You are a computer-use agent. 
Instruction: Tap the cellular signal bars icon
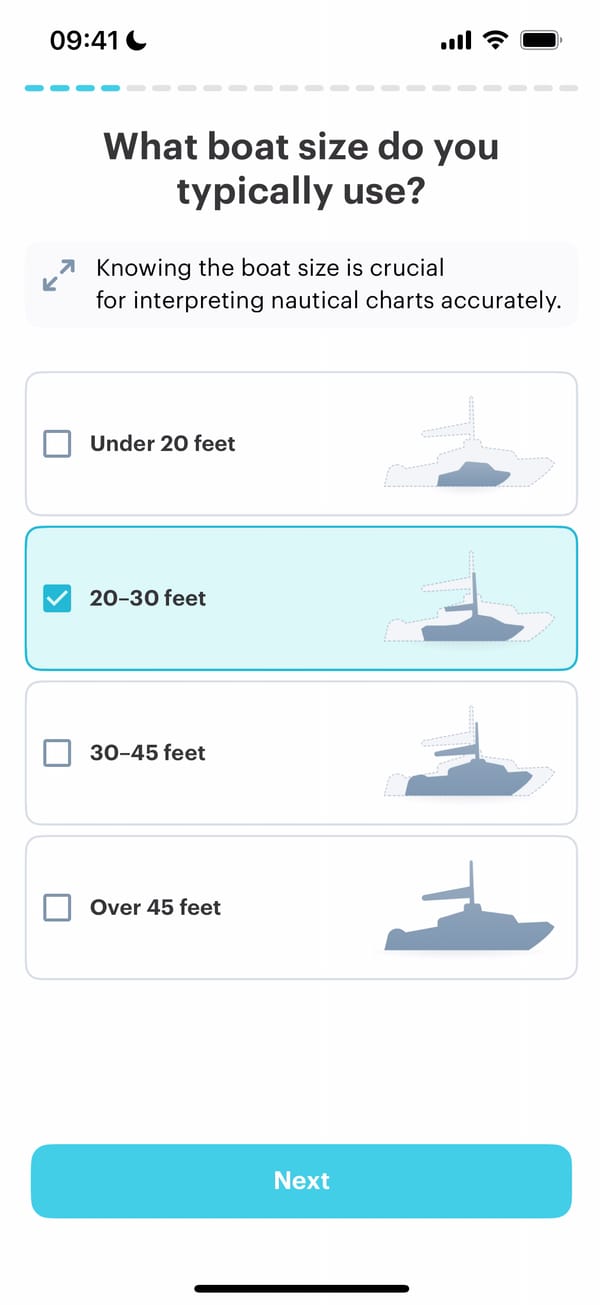point(455,41)
